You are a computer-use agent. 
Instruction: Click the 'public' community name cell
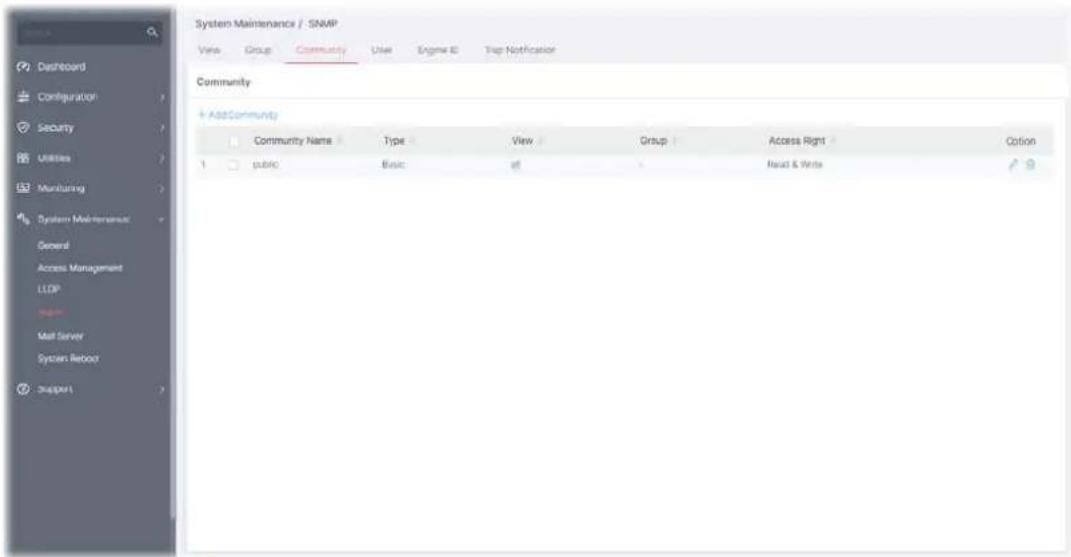[x=266, y=165]
